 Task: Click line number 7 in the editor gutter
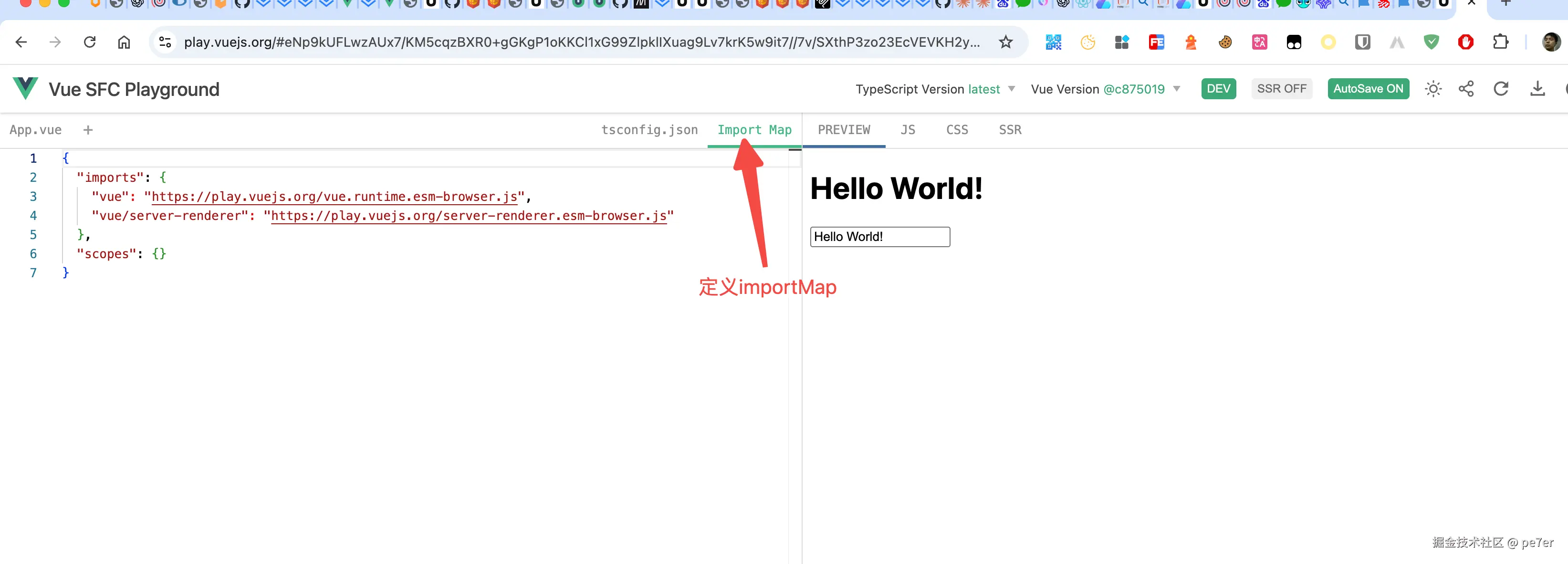(x=33, y=272)
